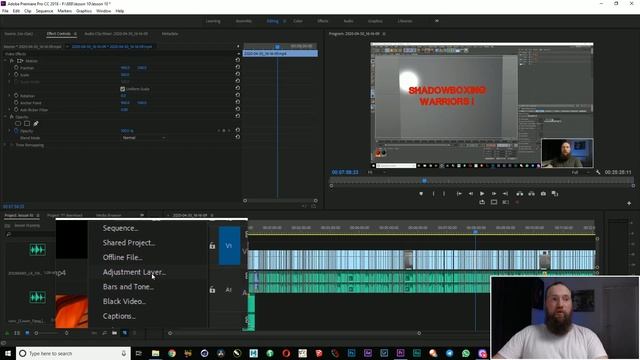The image size is (640, 360).
Task: Expand the Rotation property
Action: 10,96
